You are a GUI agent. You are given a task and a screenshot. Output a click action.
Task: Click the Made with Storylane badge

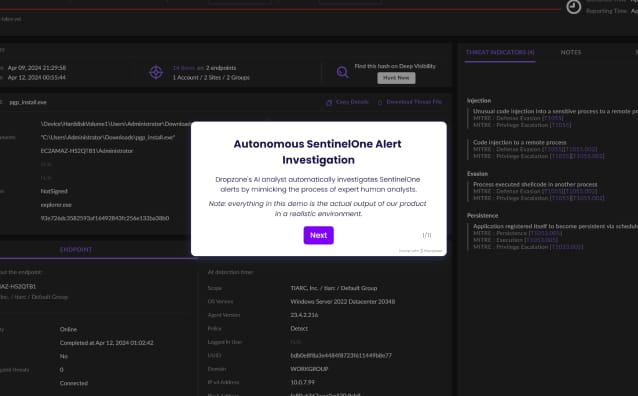420,251
